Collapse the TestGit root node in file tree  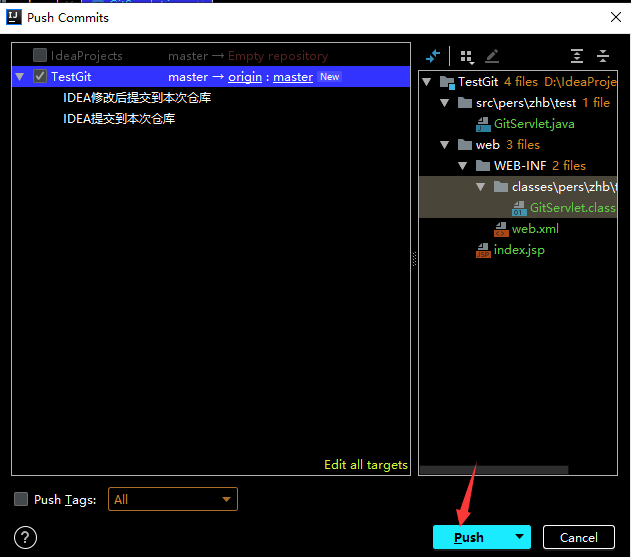click(427, 82)
